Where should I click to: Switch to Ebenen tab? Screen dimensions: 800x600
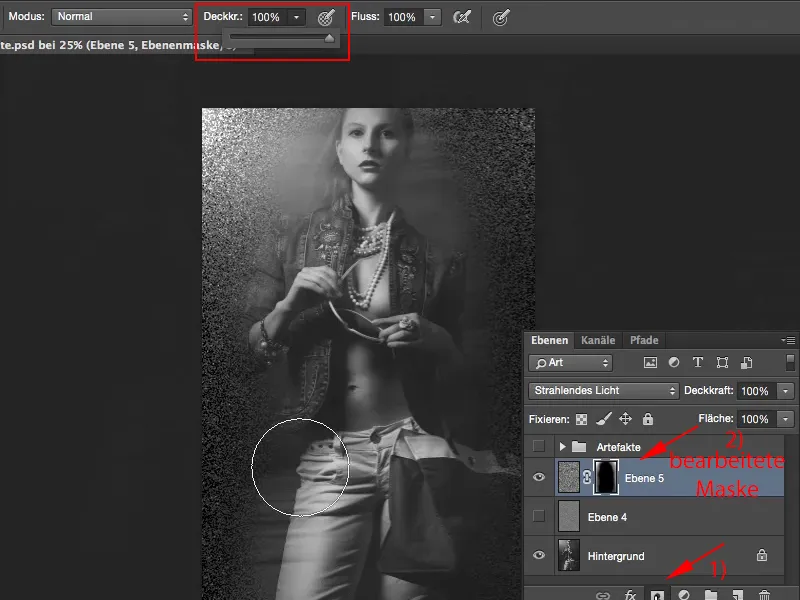[549, 340]
